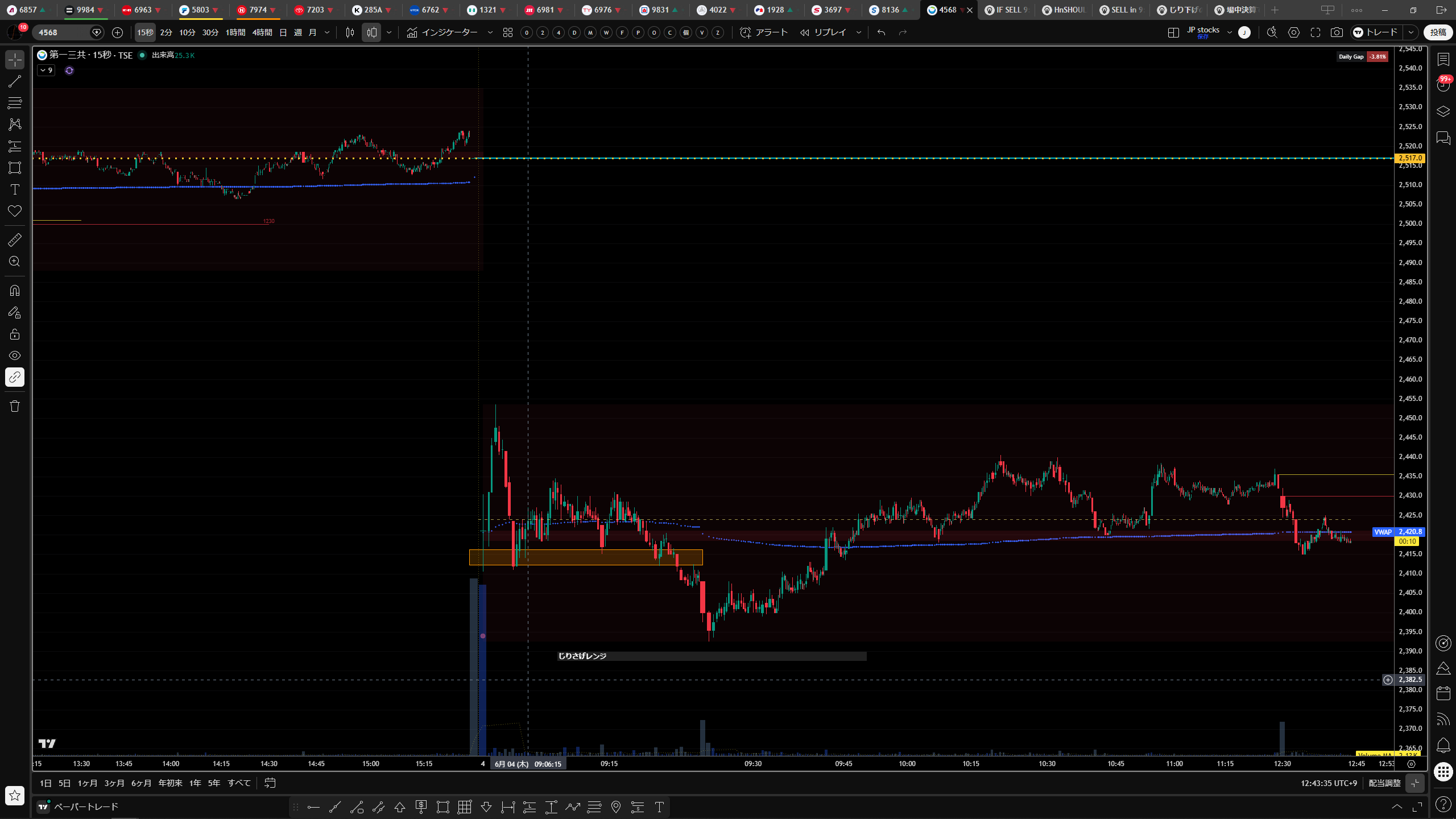1456x819 pixels.
Task: Open the favorites star toolbar button
Action: pos(15,795)
